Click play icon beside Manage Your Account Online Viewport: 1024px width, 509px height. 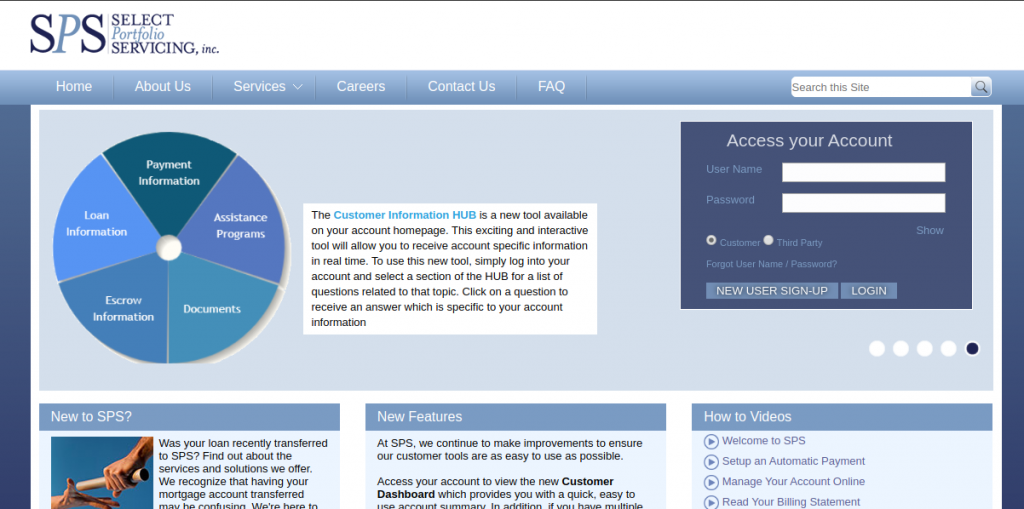pyautogui.click(x=711, y=482)
